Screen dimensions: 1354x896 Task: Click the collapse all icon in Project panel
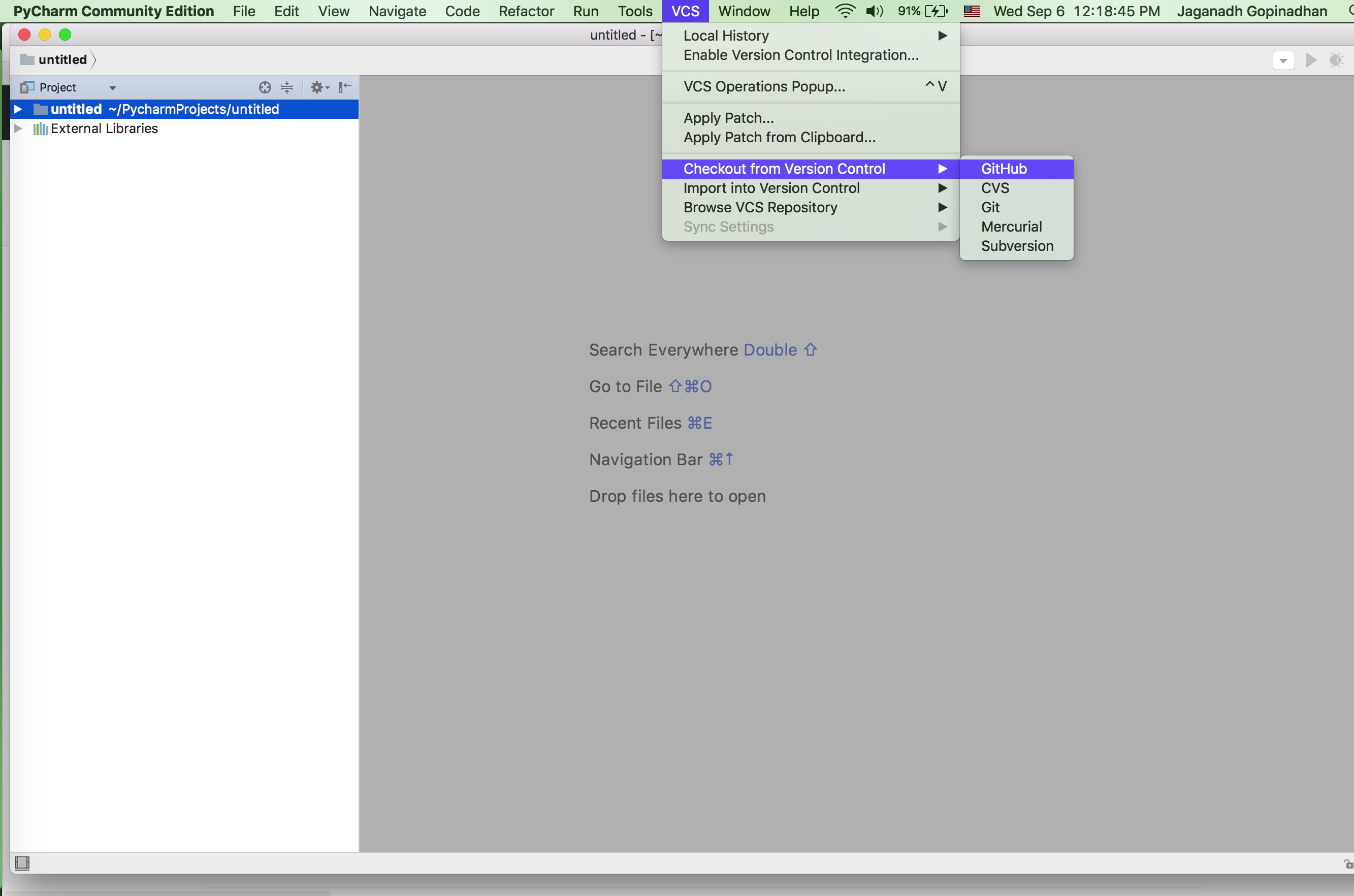[287, 87]
